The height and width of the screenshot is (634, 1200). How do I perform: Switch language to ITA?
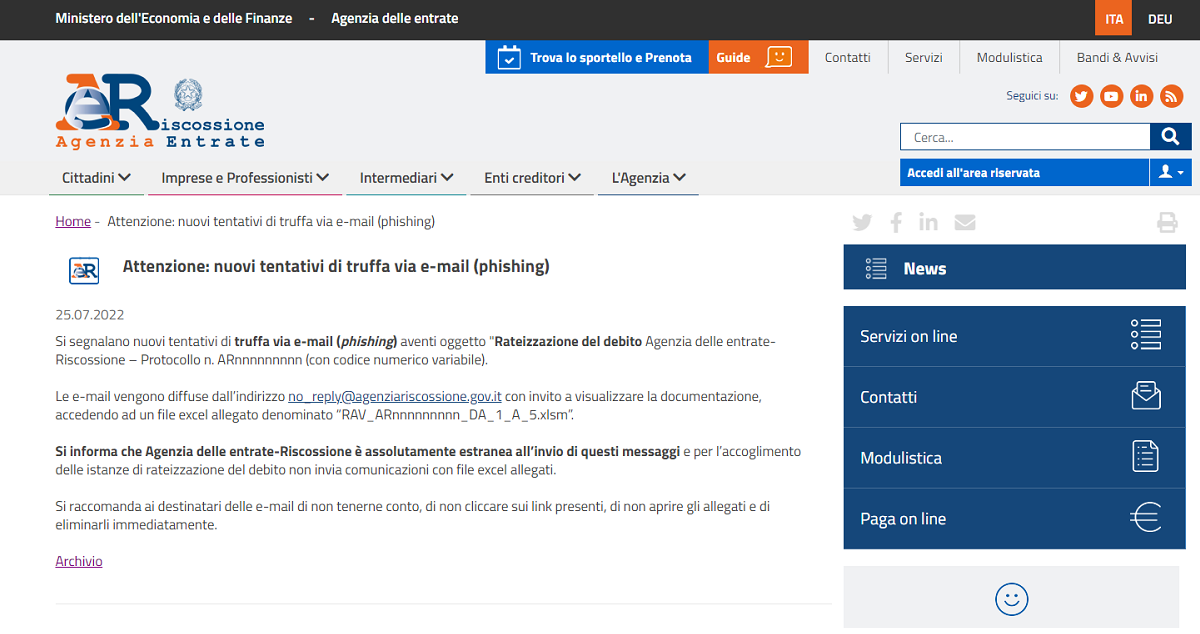1114,19
